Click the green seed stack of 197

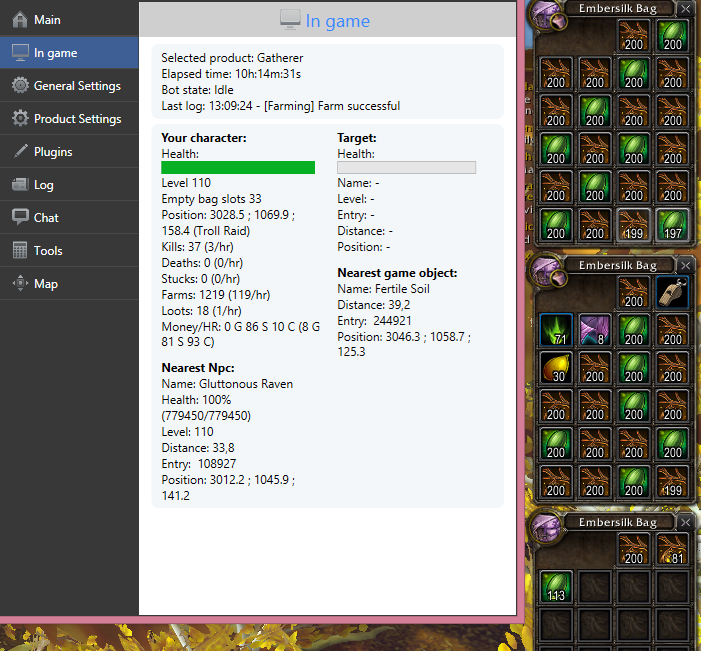(672, 224)
